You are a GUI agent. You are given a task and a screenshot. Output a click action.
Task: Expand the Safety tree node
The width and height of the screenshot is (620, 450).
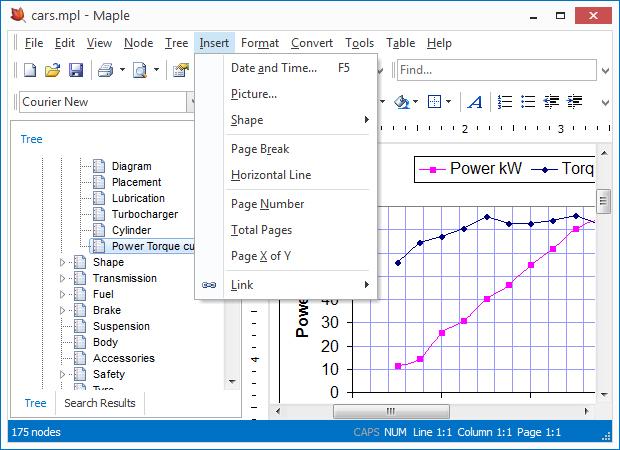(x=62, y=374)
